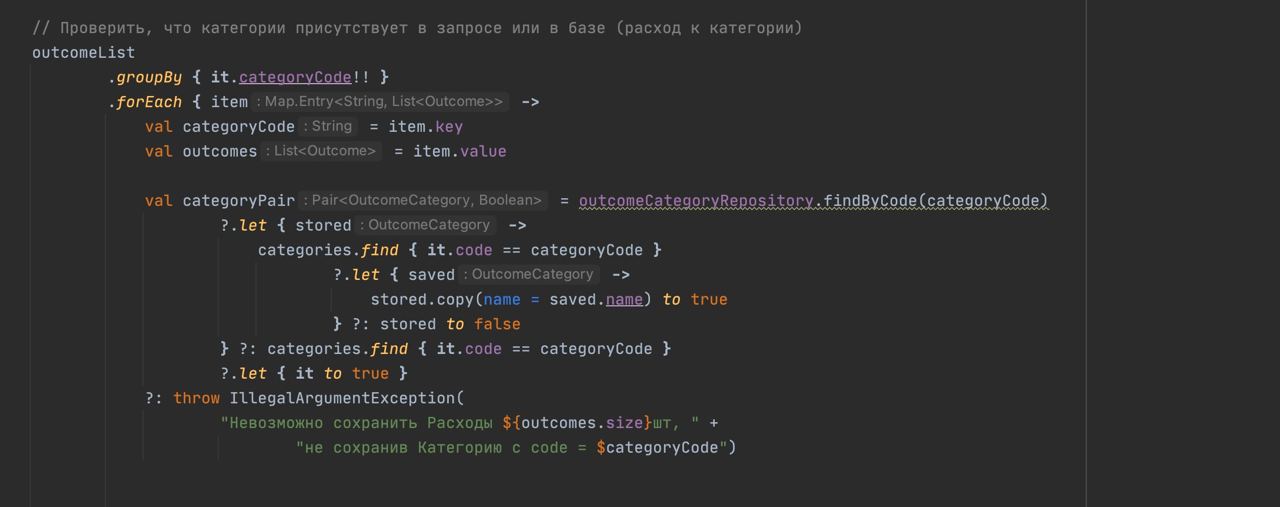The height and width of the screenshot is (507, 1280).
Task: Click the List<Outcome> type hint
Action: [x=322, y=151]
